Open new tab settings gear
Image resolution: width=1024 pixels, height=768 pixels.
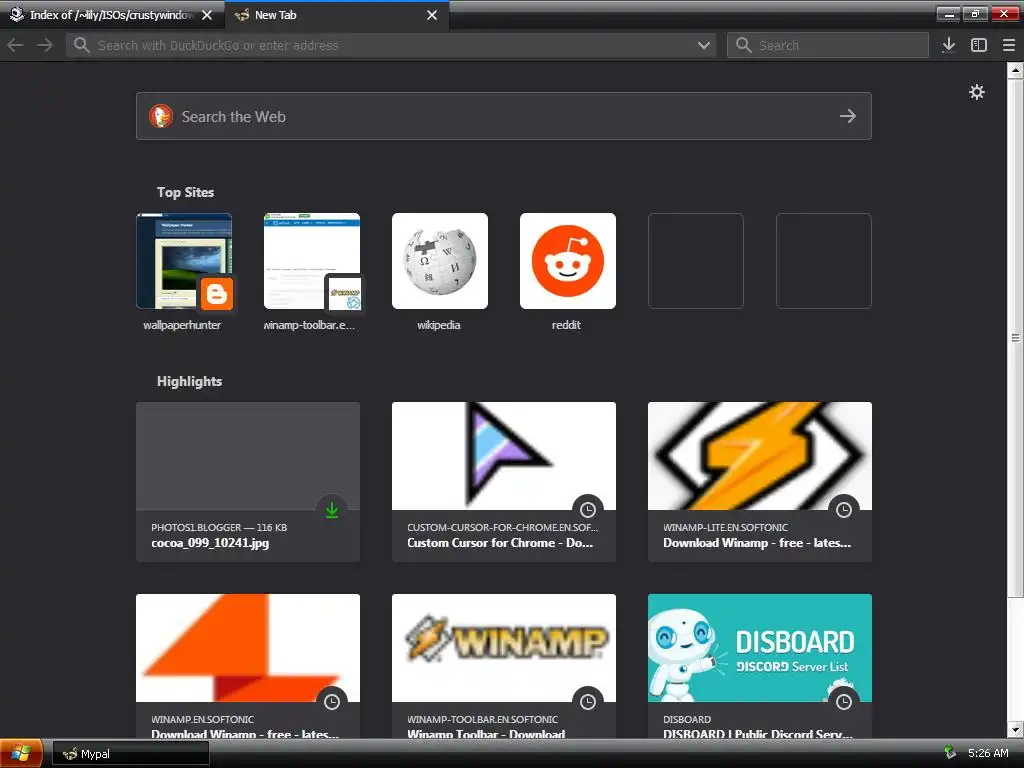[x=976, y=92]
